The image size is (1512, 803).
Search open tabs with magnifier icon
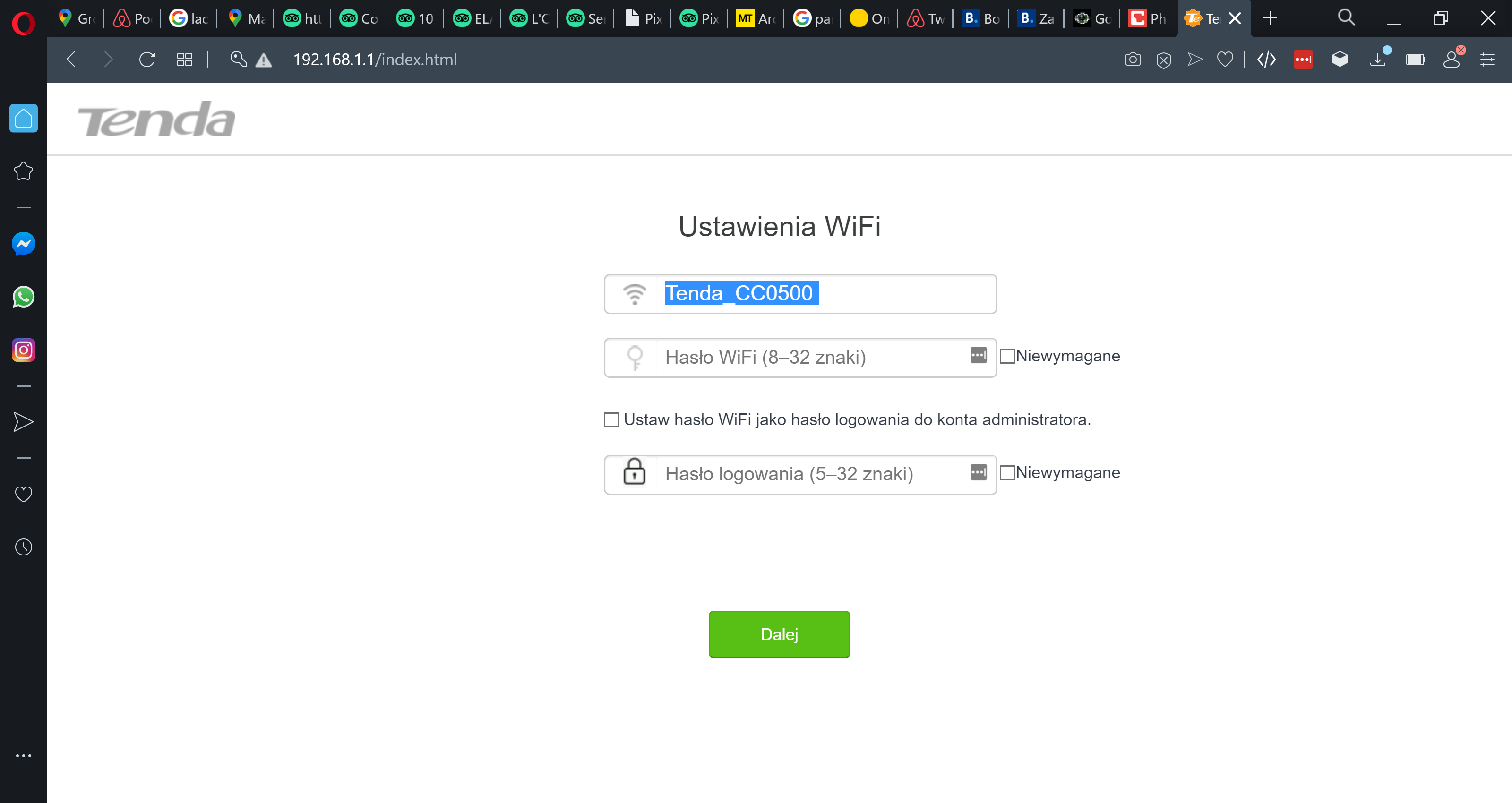[1347, 17]
